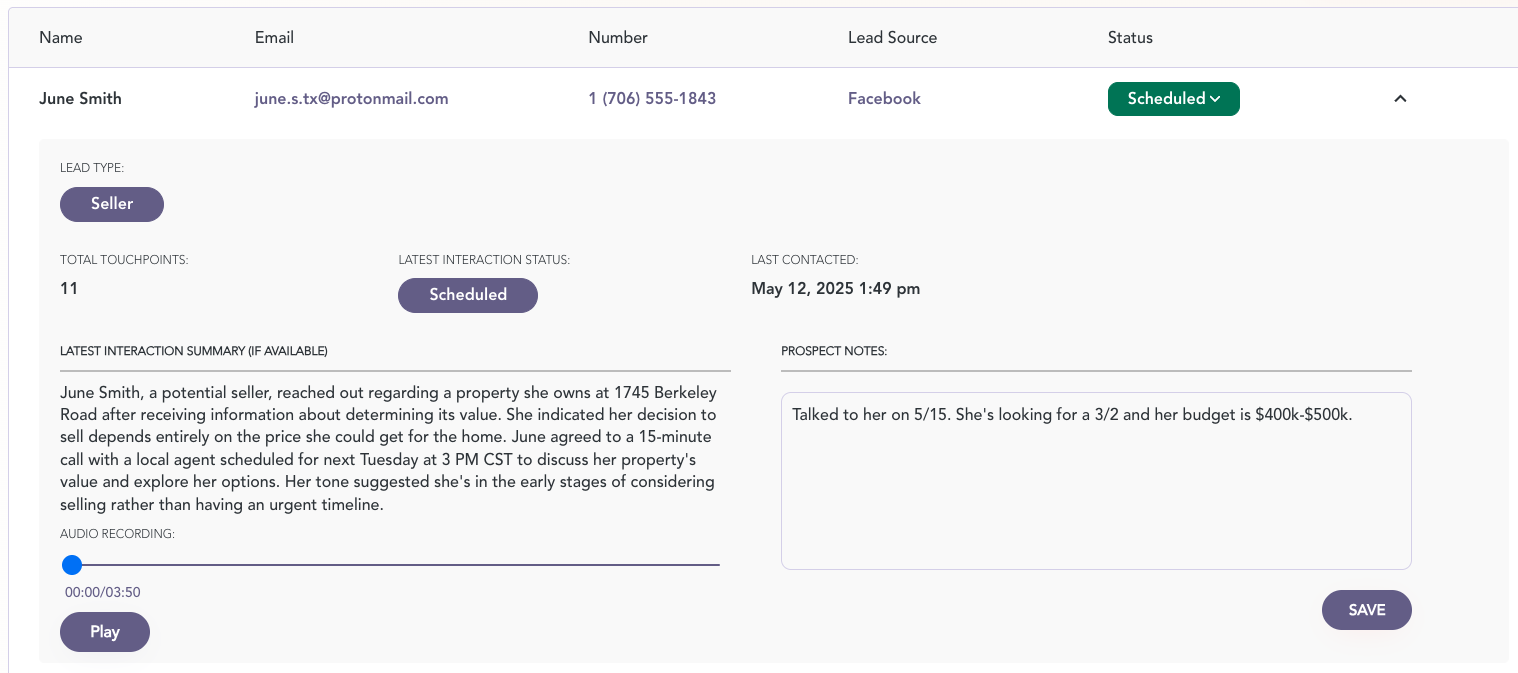1518x673 pixels.
Task: Select the Facebook lead source
Action: point(884,99)
